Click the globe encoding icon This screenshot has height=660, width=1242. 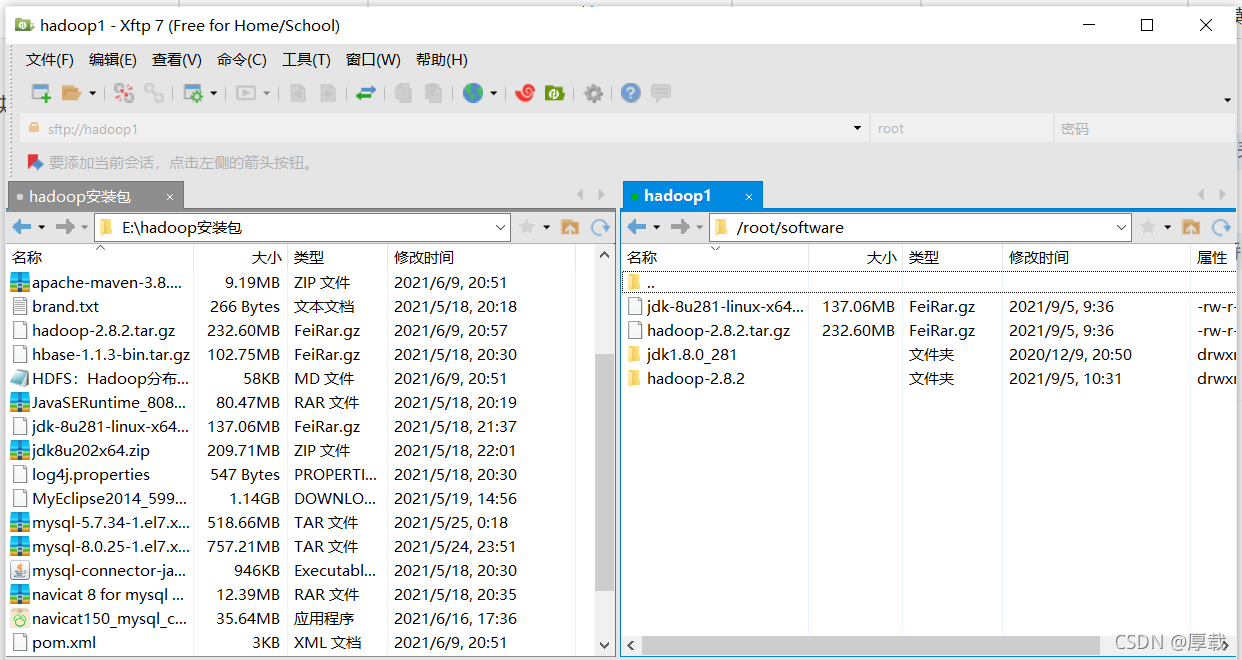point(473,93)
